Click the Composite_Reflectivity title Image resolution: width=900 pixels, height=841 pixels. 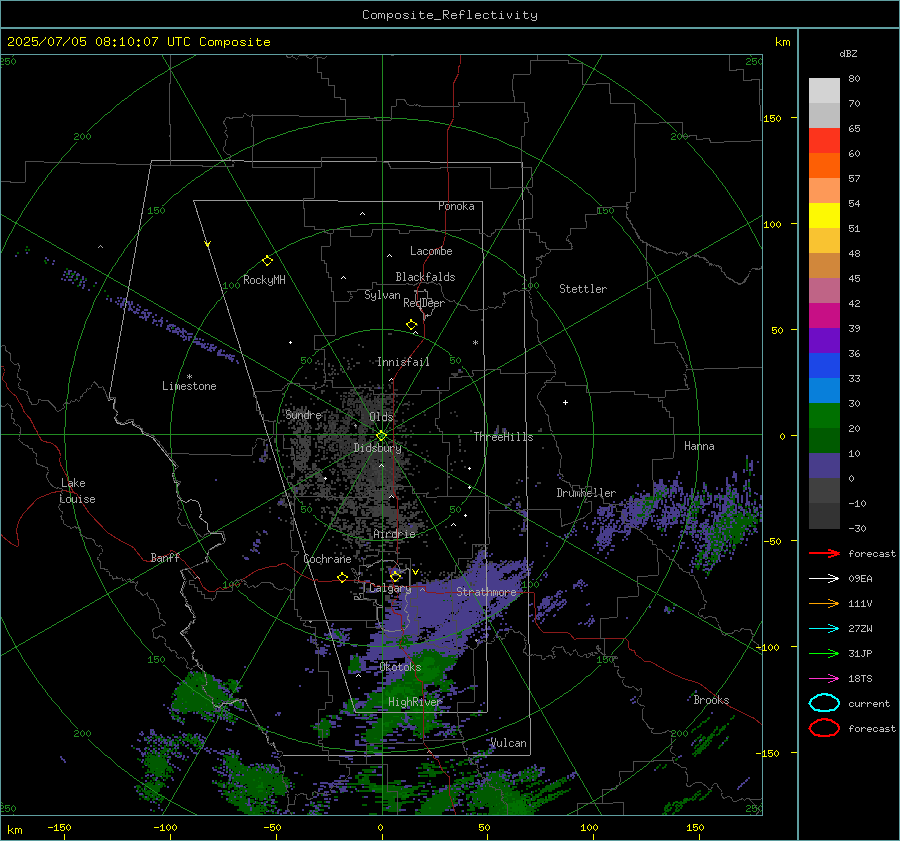(450, 15)
